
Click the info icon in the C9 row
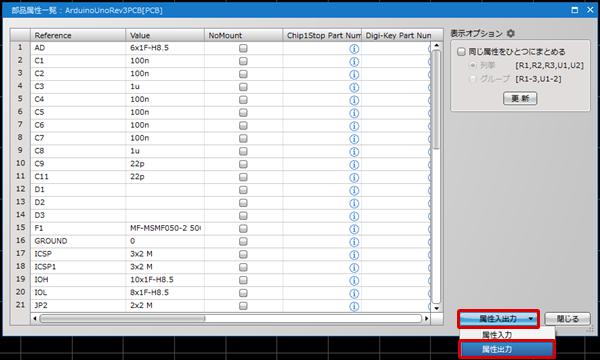click(354, 165)
